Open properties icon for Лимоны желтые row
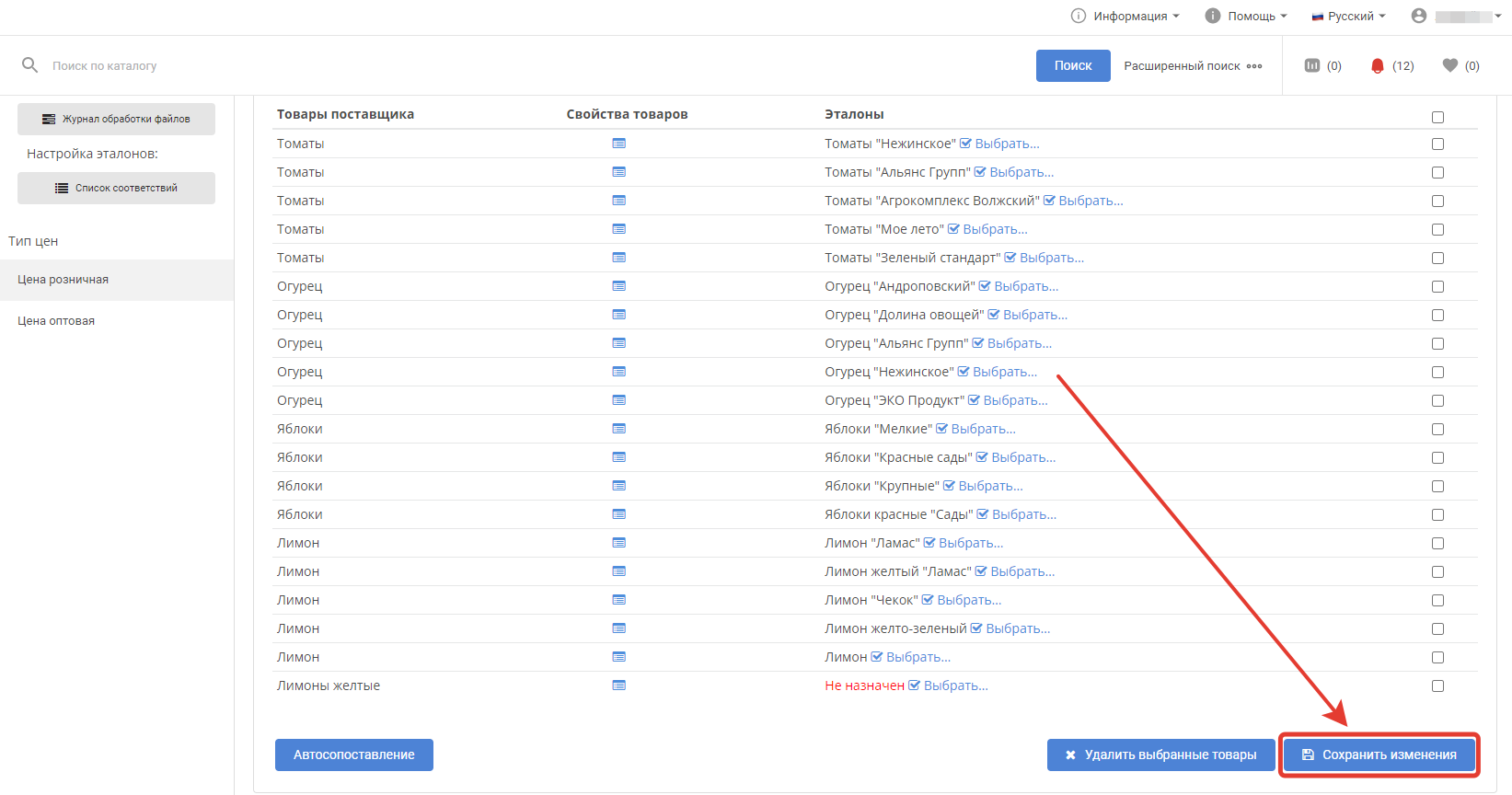1512x795 pixels. pyautogui.click(x=619, y=686)
